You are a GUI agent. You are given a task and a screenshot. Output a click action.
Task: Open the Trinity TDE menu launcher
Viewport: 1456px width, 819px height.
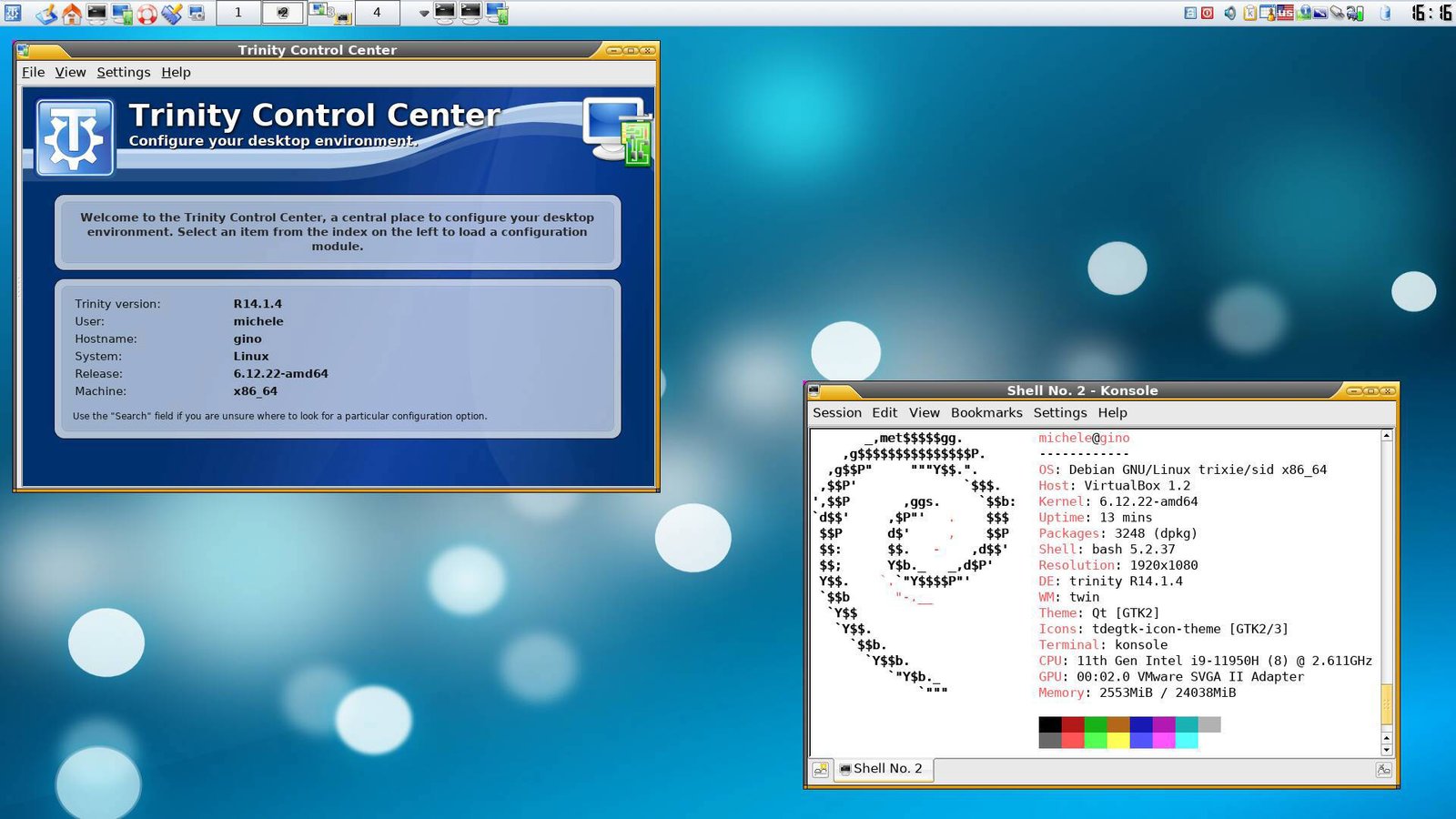tap(13, 13)
